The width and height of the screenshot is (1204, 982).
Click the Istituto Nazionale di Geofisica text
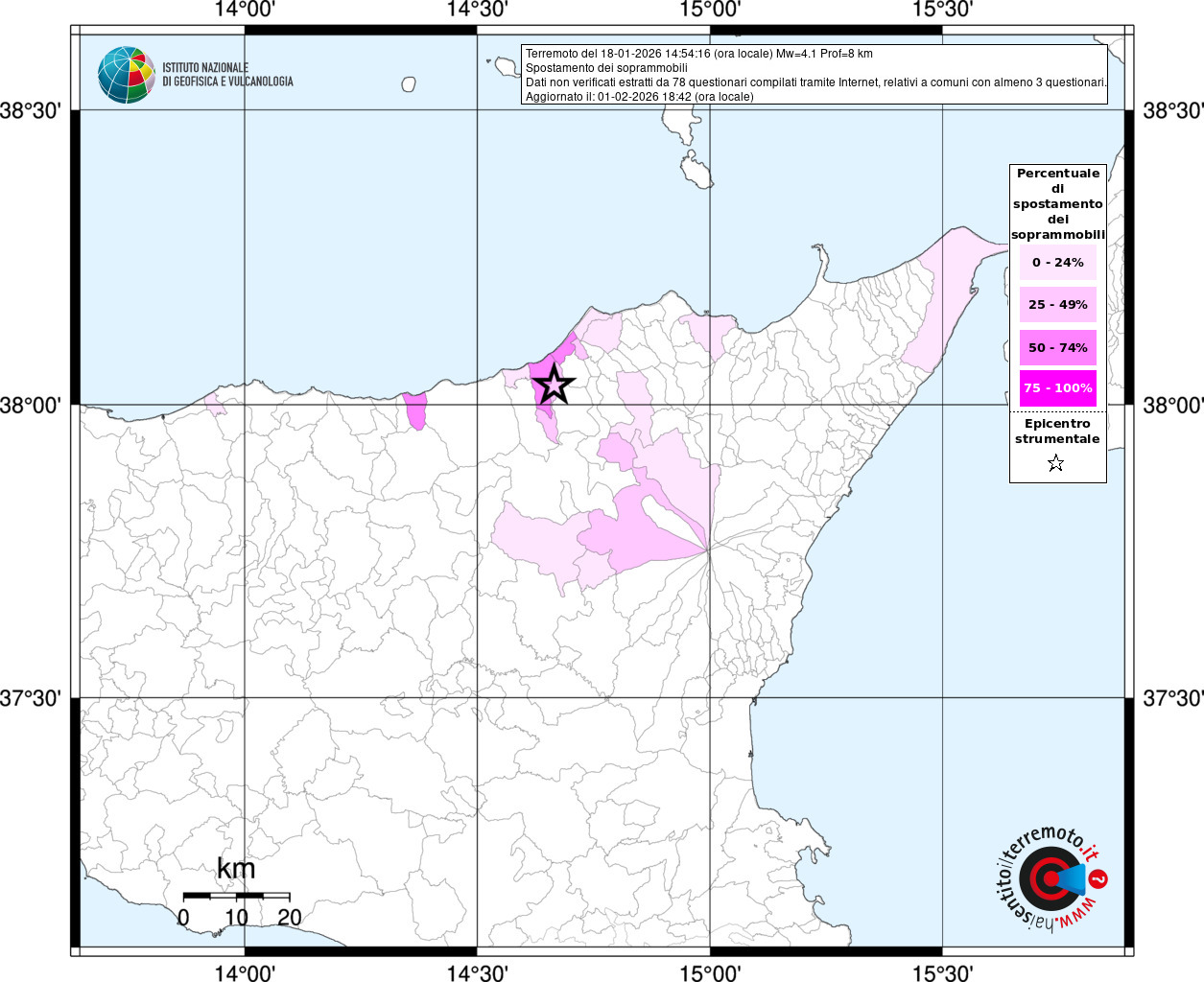(227, 75)
